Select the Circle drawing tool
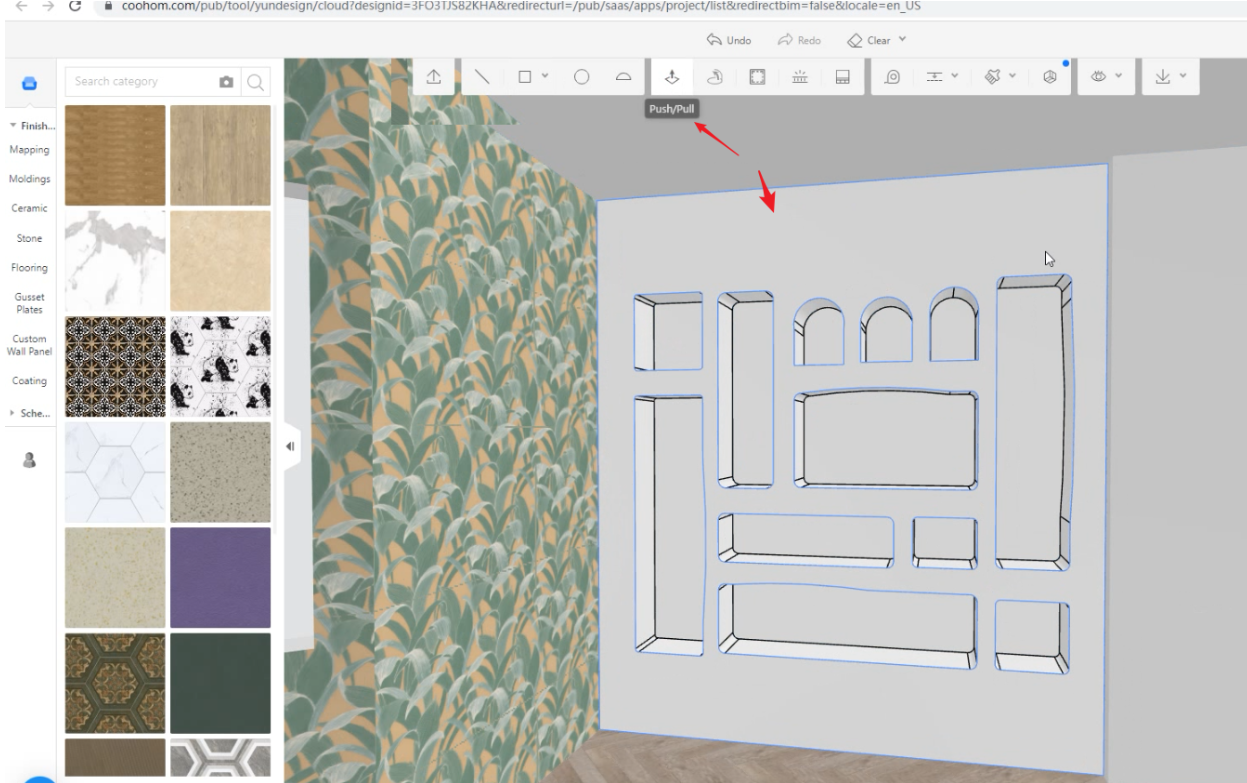This screenshot has height=783, width=1247. click(581, 77)
